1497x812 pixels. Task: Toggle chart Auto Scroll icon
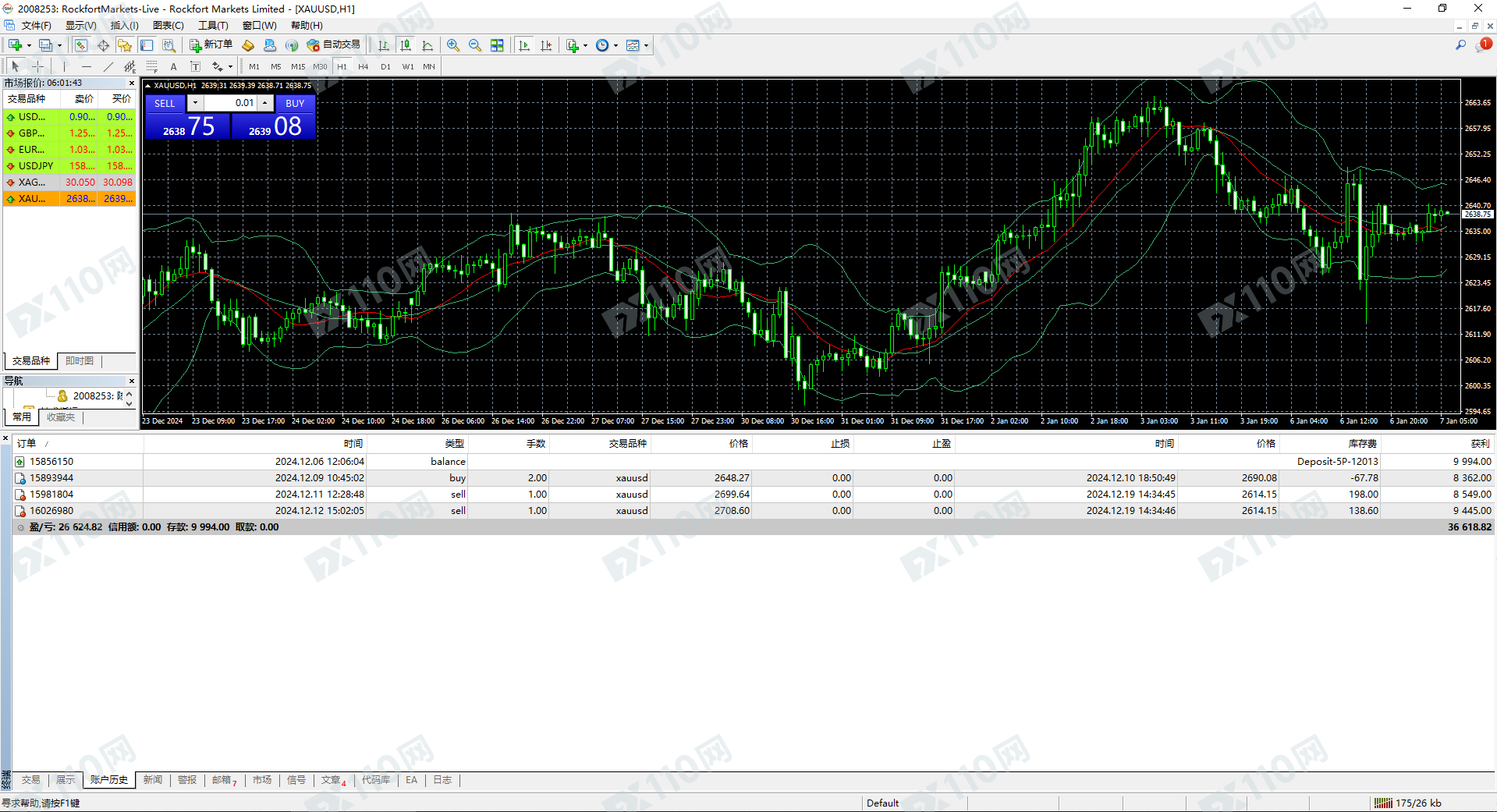(524, 45)
